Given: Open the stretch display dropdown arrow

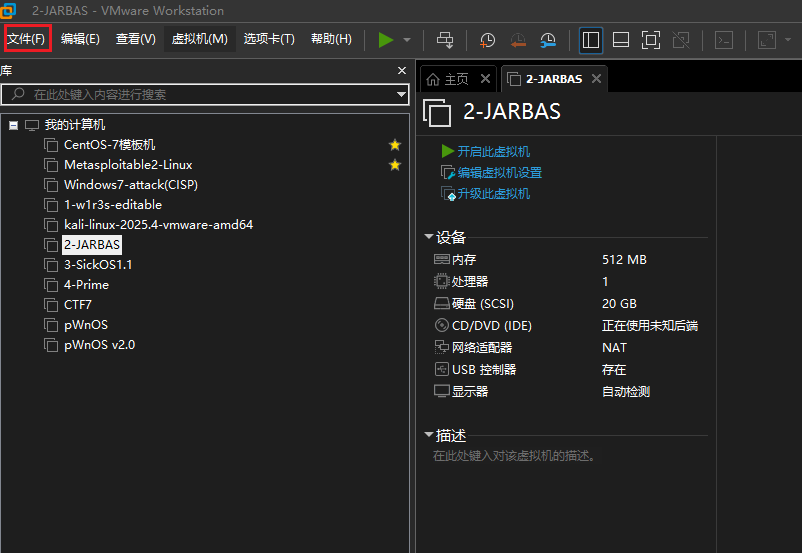Looking at the screenshot, I should [x=788, y=40].
